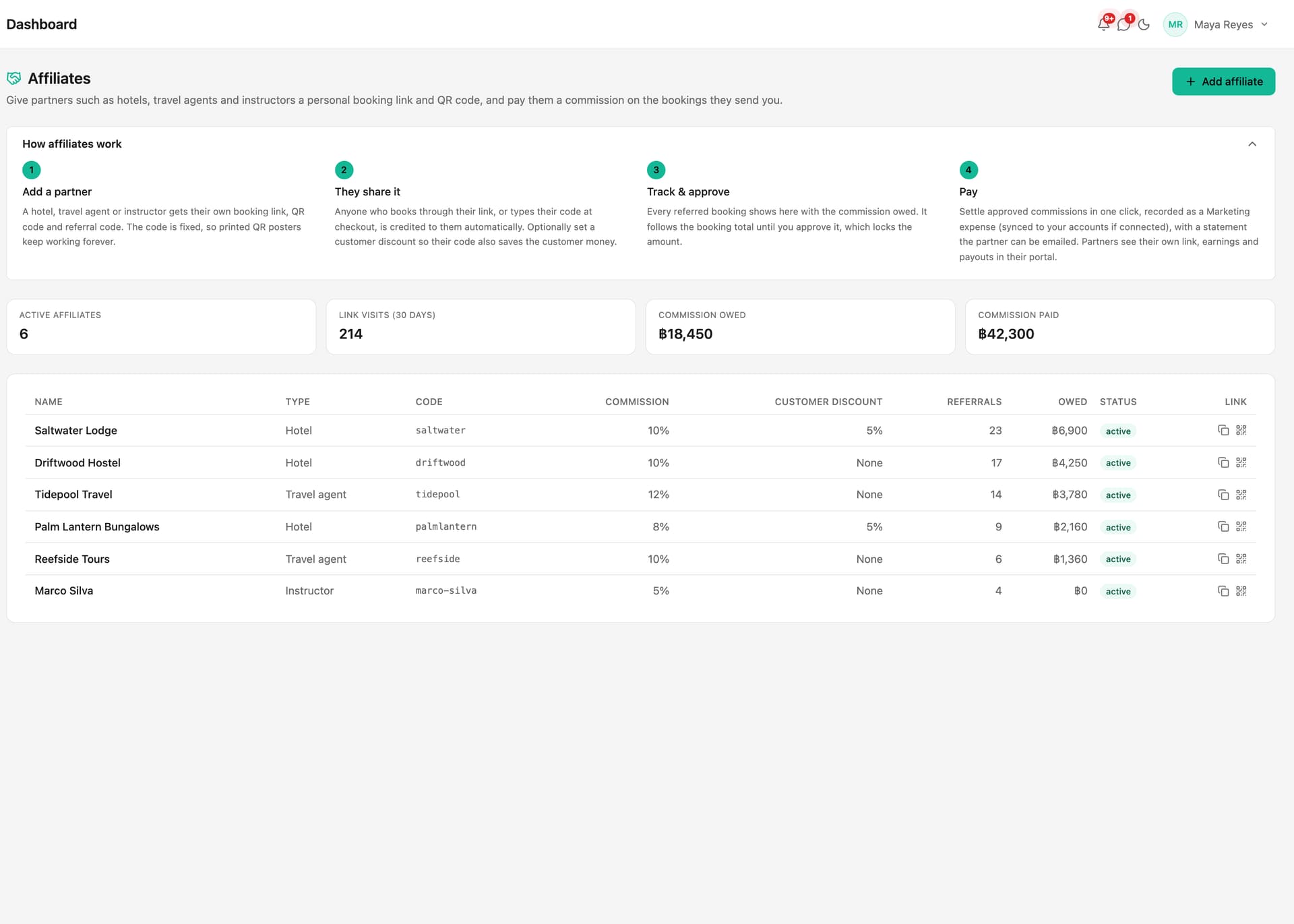Viewport: 1294px width, 924px height.
Task: Select the Reefside Tours name
Action: point(72,559)
